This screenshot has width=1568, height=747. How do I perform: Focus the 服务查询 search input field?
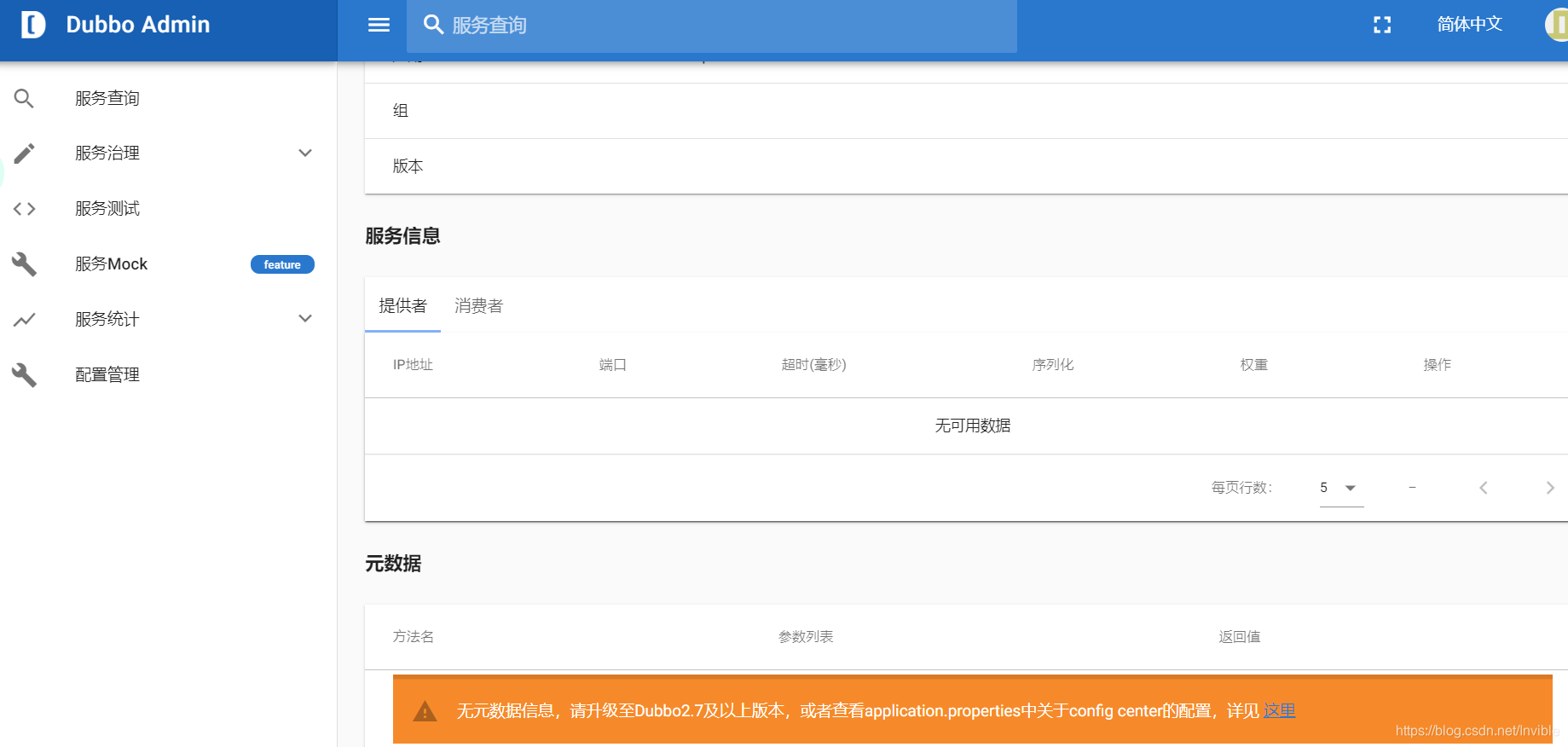712,26
